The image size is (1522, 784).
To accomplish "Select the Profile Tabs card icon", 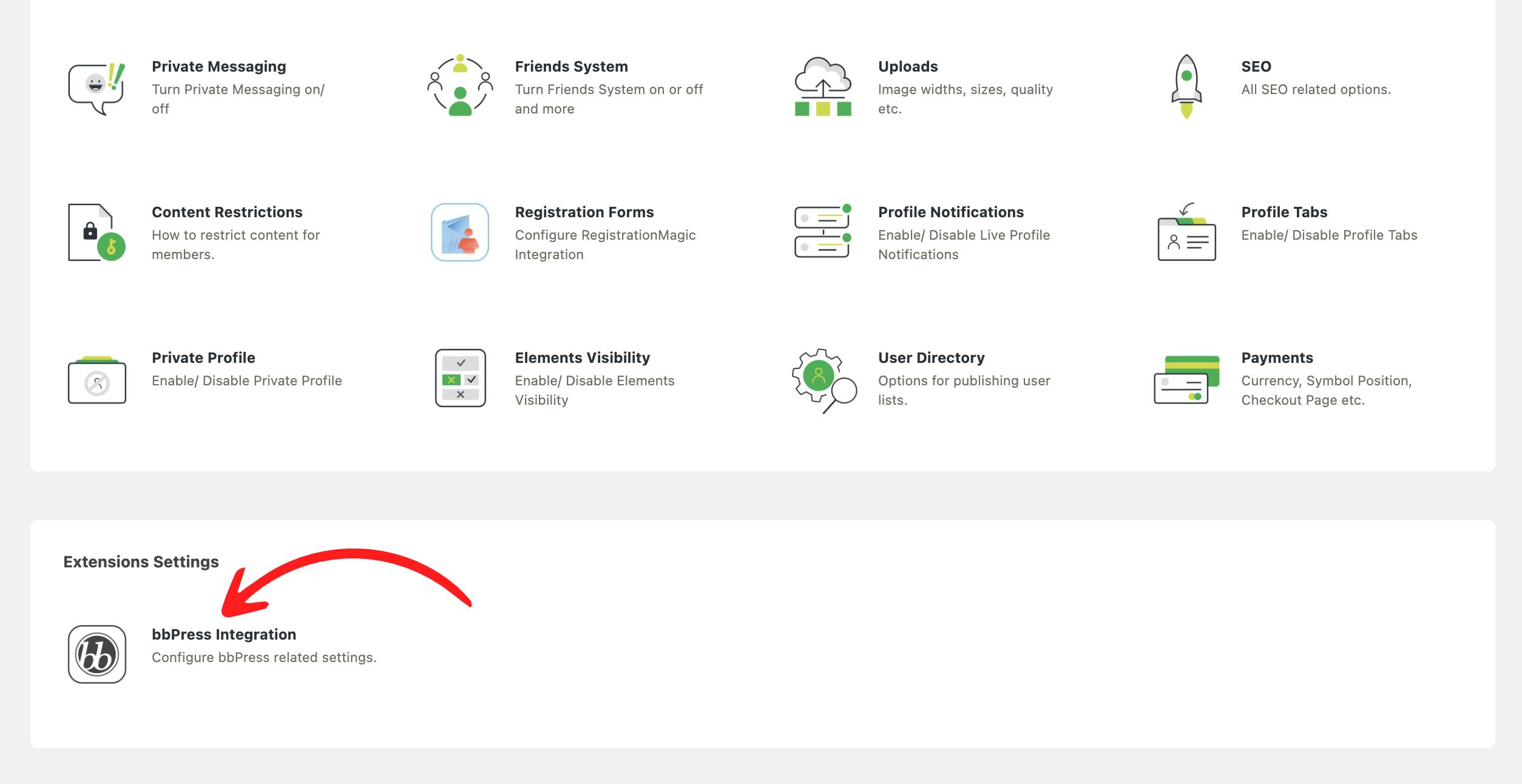I will tap(1186, 232).
